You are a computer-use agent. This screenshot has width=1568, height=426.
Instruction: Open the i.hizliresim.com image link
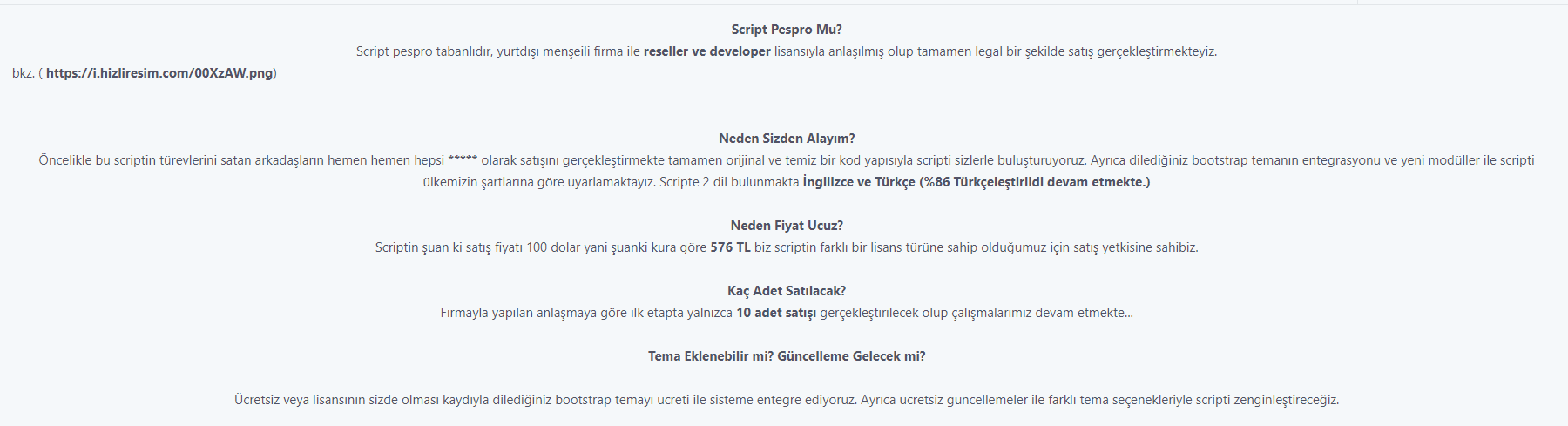pos(159,73)
